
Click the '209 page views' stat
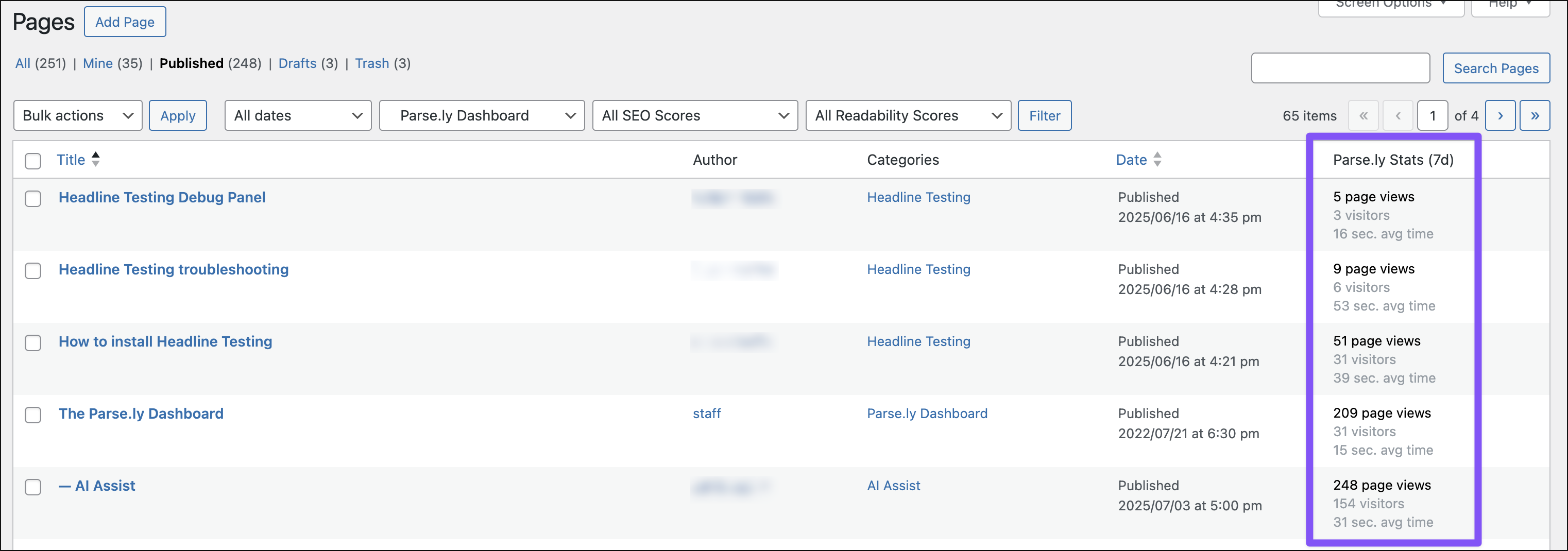pyautogui.click(x=1382, y=413)
